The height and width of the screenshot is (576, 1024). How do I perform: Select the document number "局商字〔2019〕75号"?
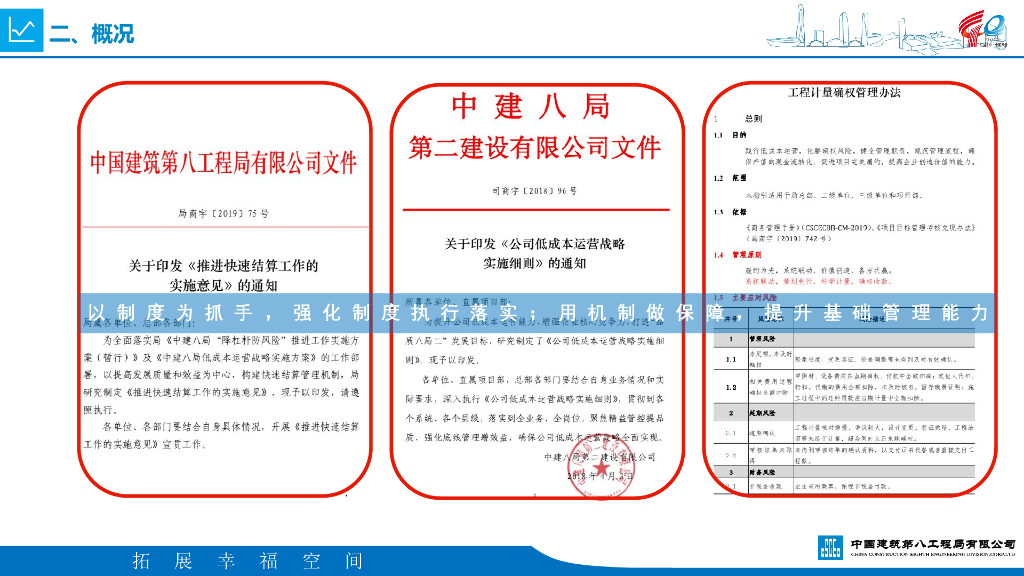(223, 214)
